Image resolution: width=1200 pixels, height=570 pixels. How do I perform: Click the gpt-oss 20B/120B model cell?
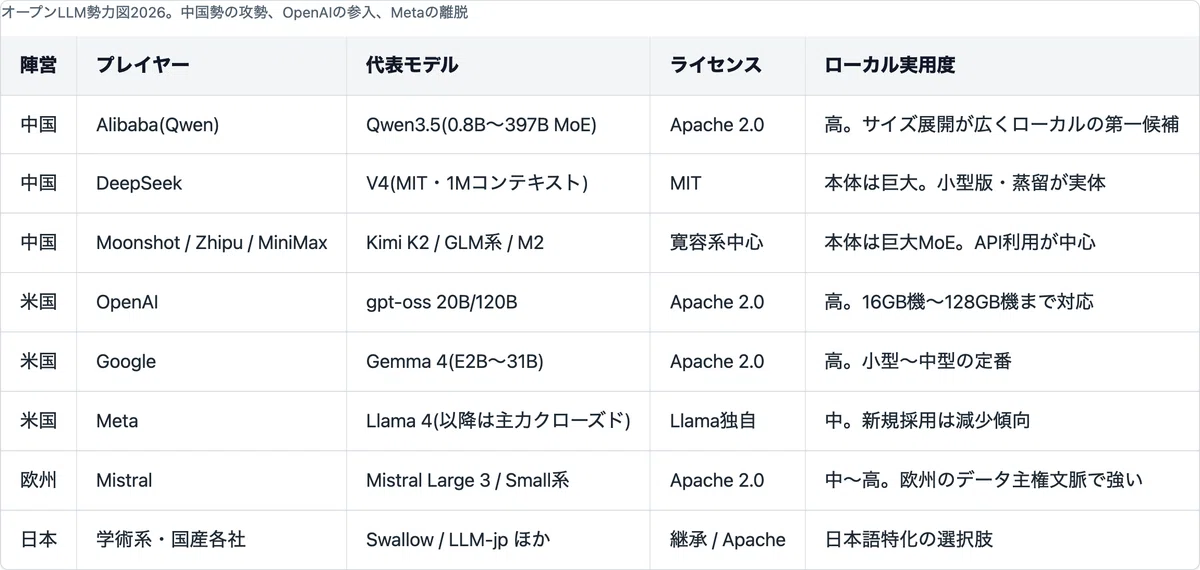pos(499,302)
